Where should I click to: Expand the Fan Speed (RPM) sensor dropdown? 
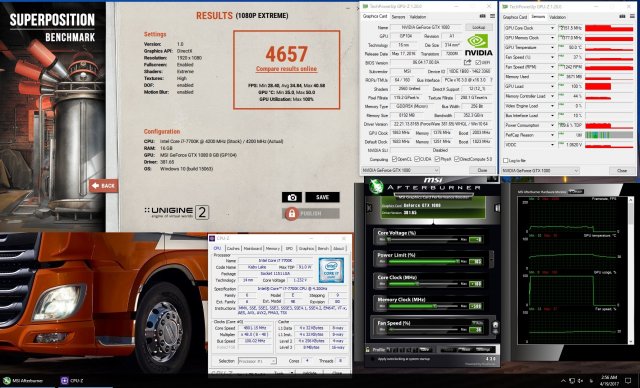tap(552, 67)
